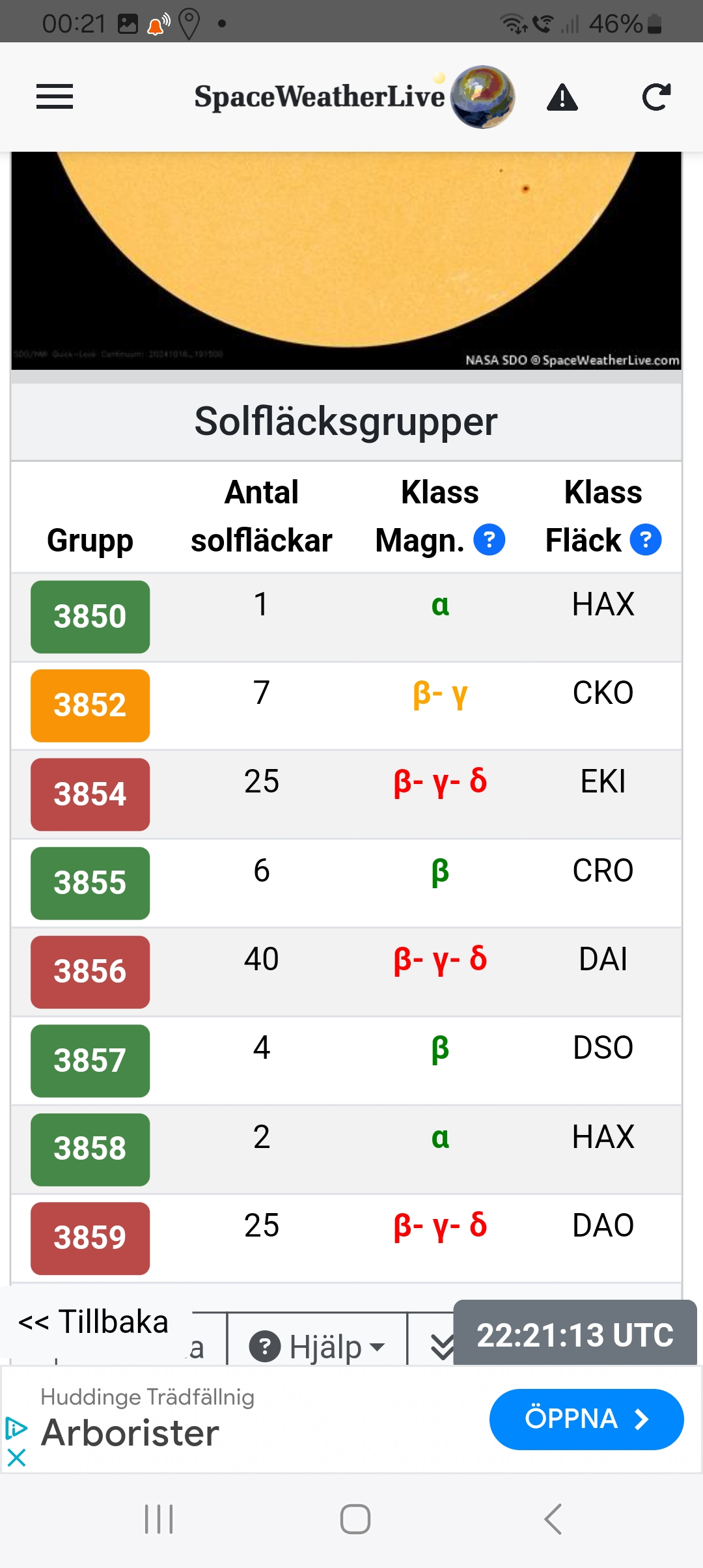
Task: Open the hamburger navigation menu
Action: coord(55,97)
